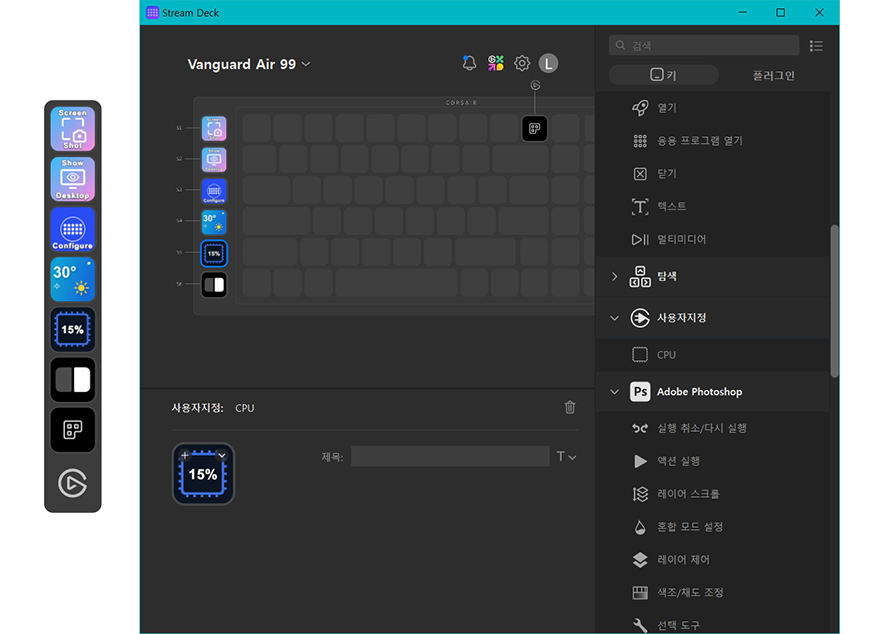Click the action list scrollbar
880x634 pixels.
click(835, 301)
